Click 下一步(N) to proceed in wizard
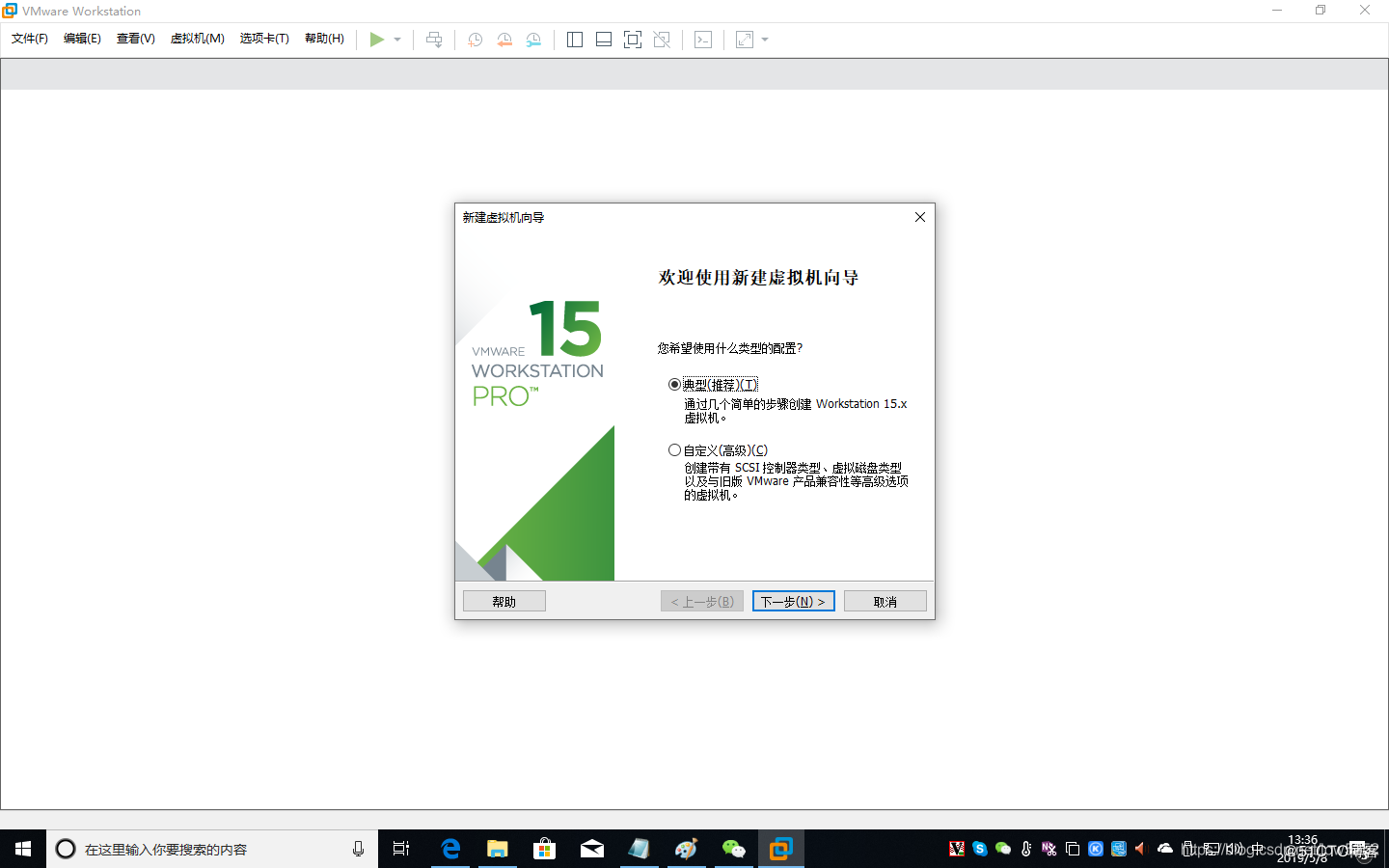 [793, 600]
